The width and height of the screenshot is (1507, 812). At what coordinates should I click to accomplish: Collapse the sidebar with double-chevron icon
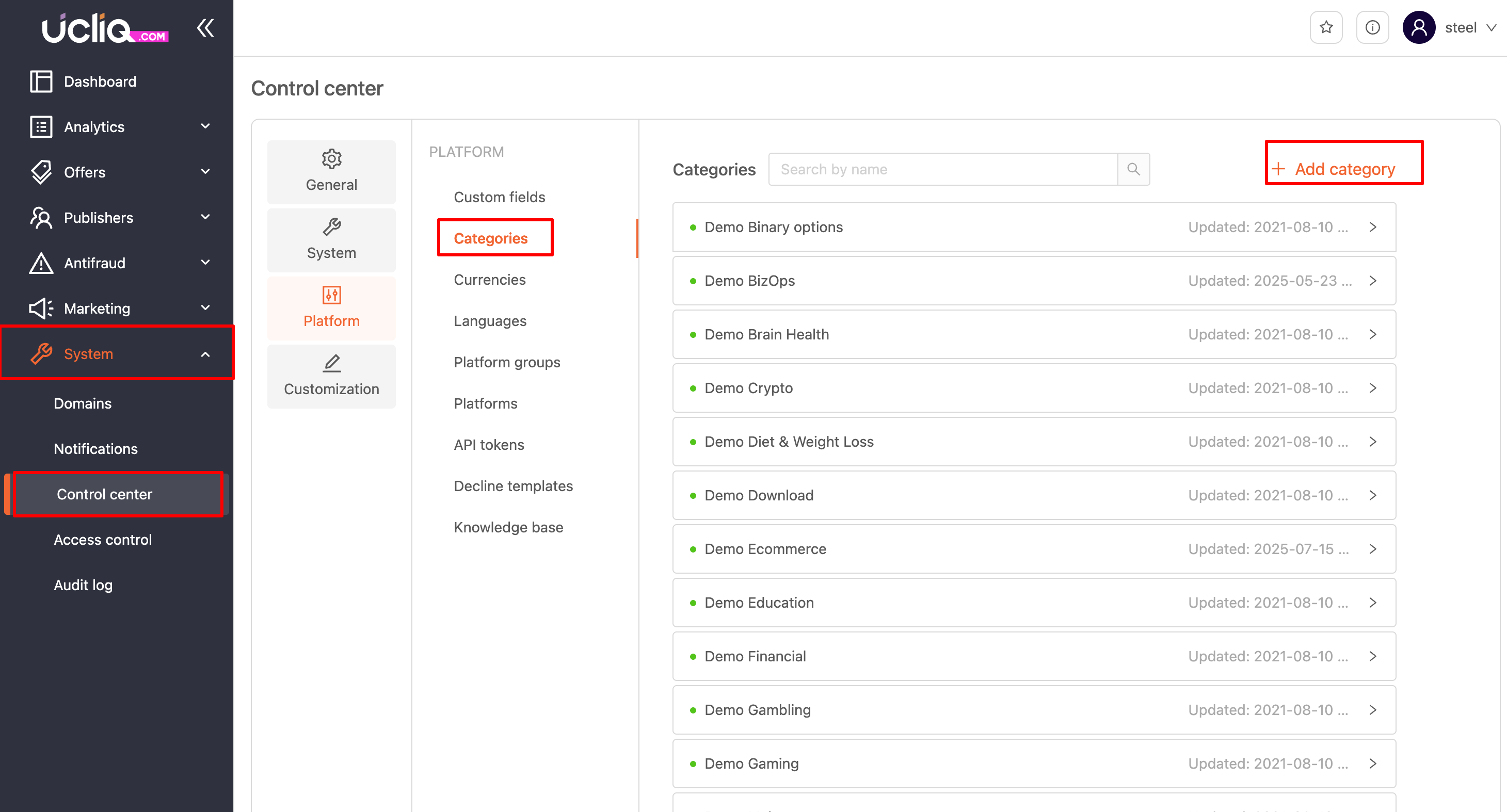205,27
